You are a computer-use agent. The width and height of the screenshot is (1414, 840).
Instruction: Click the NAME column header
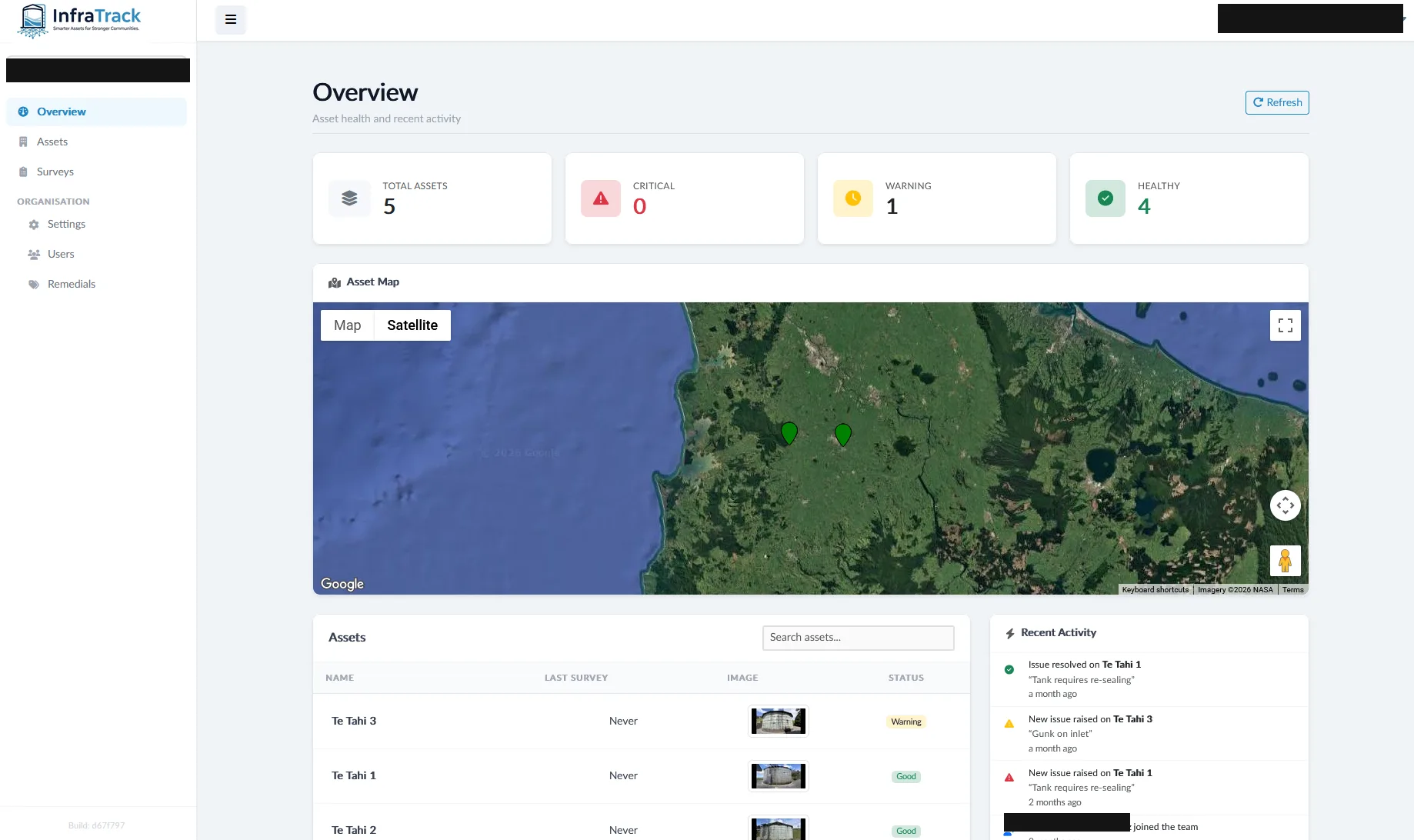click(339, 678)
